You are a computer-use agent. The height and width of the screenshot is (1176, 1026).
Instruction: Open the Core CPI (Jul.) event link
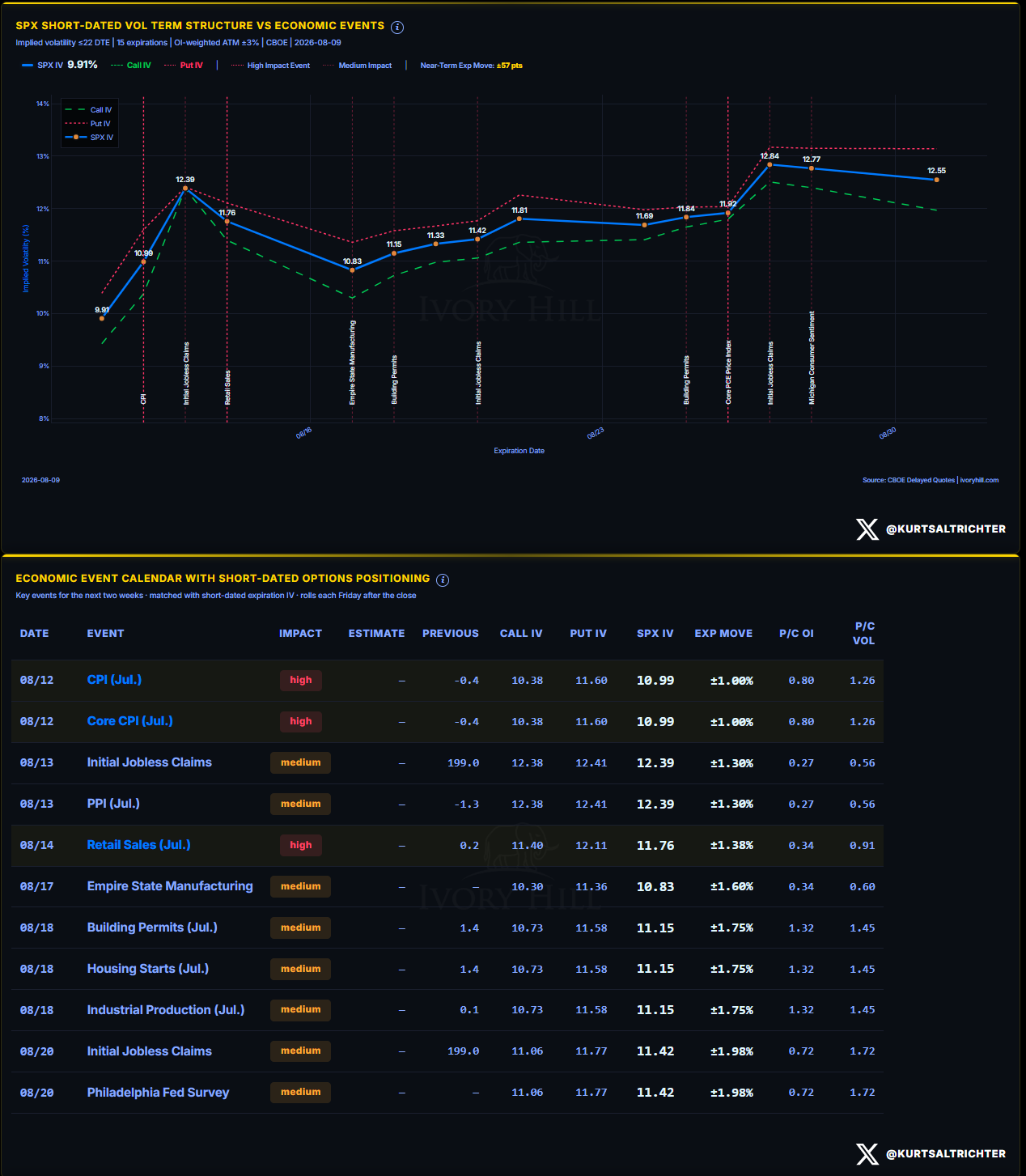tap(130, 721)
